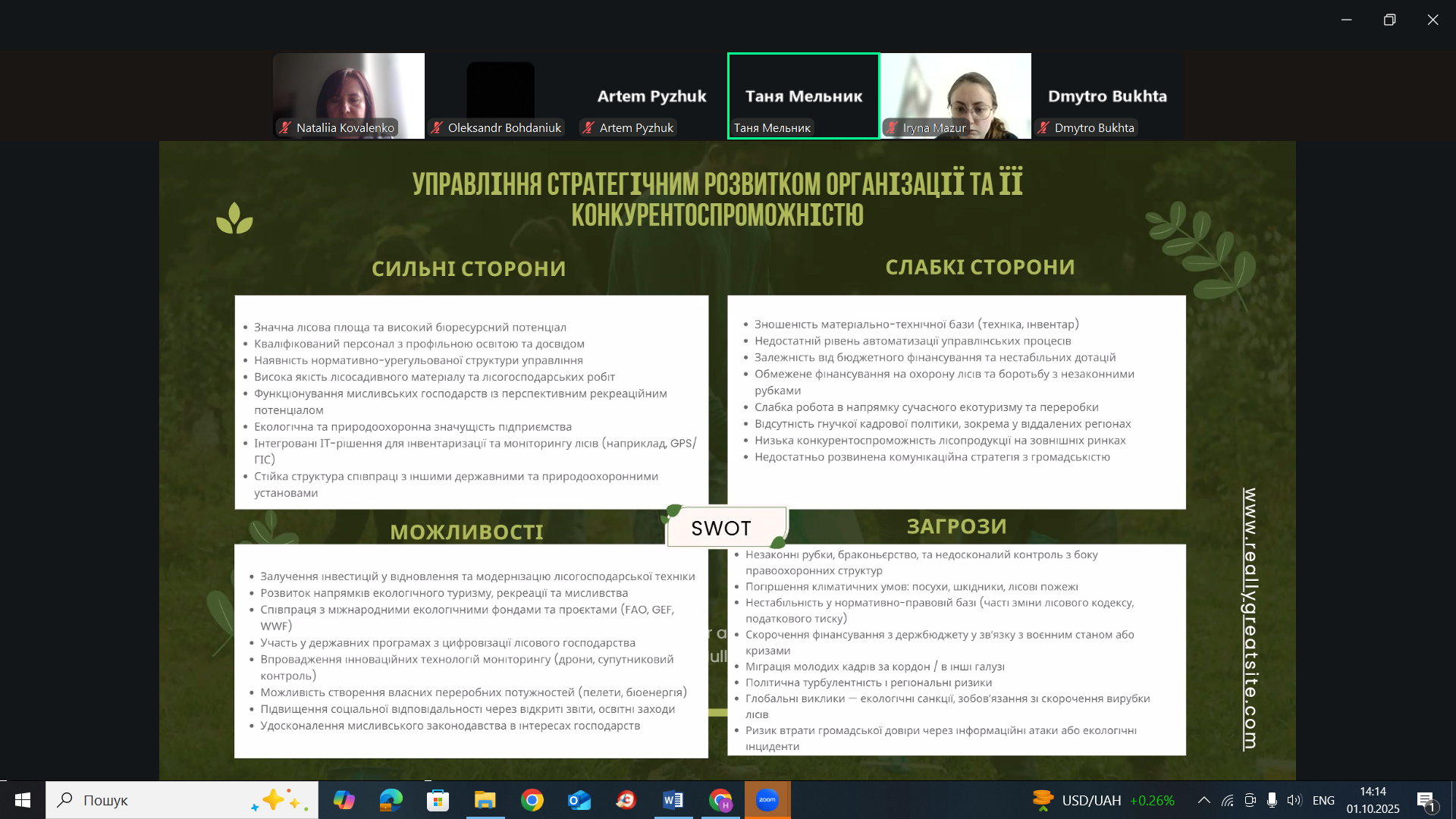The height and width of the screenshot is (819, 1456).
Task: Open volume control speaker icon
Action: pos(1294,800)
